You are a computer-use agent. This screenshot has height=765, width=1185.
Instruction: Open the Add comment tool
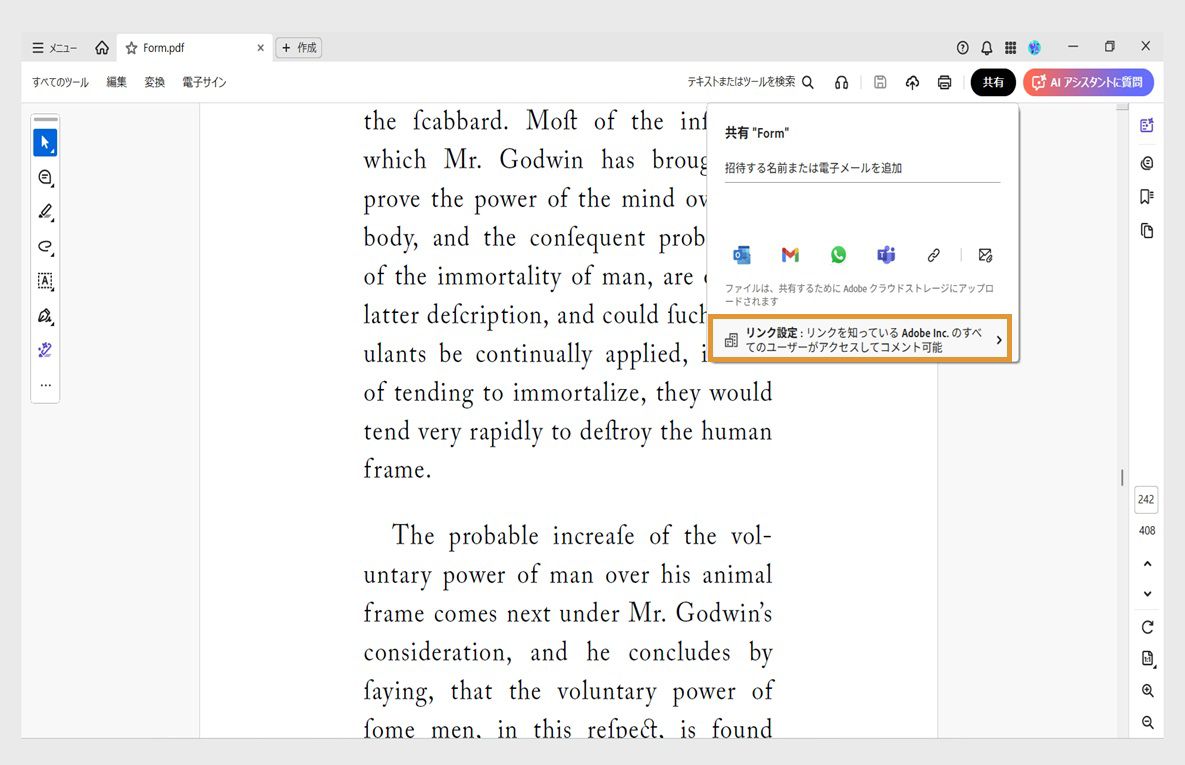pos(44,177)
